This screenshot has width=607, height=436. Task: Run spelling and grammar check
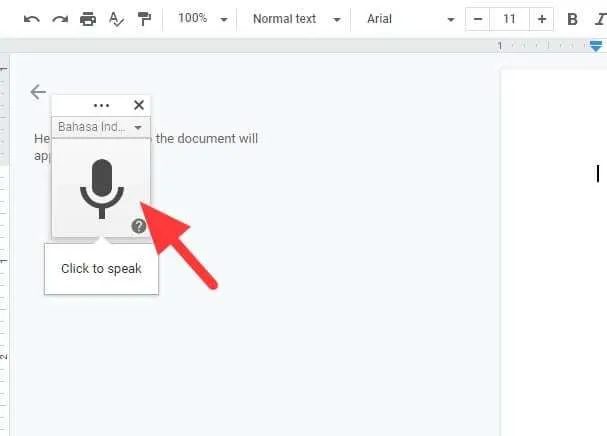[x=116, y=19]
